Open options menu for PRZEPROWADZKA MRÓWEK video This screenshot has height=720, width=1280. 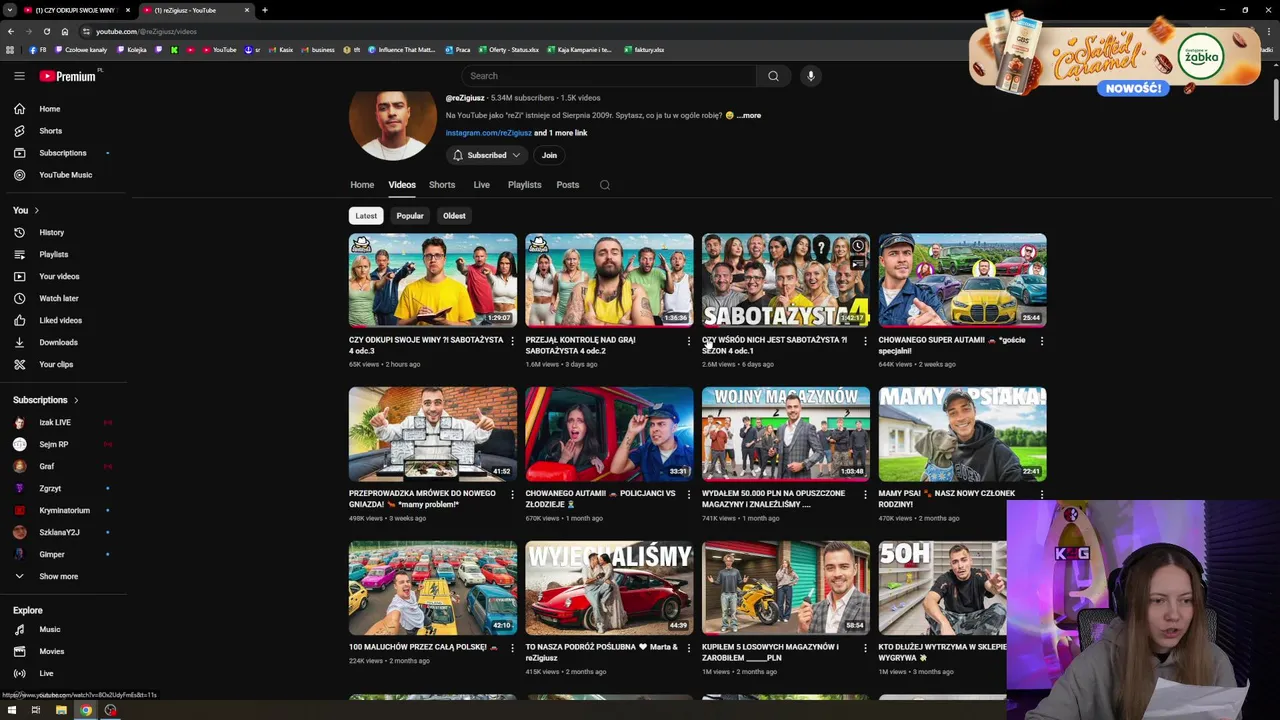512,494
